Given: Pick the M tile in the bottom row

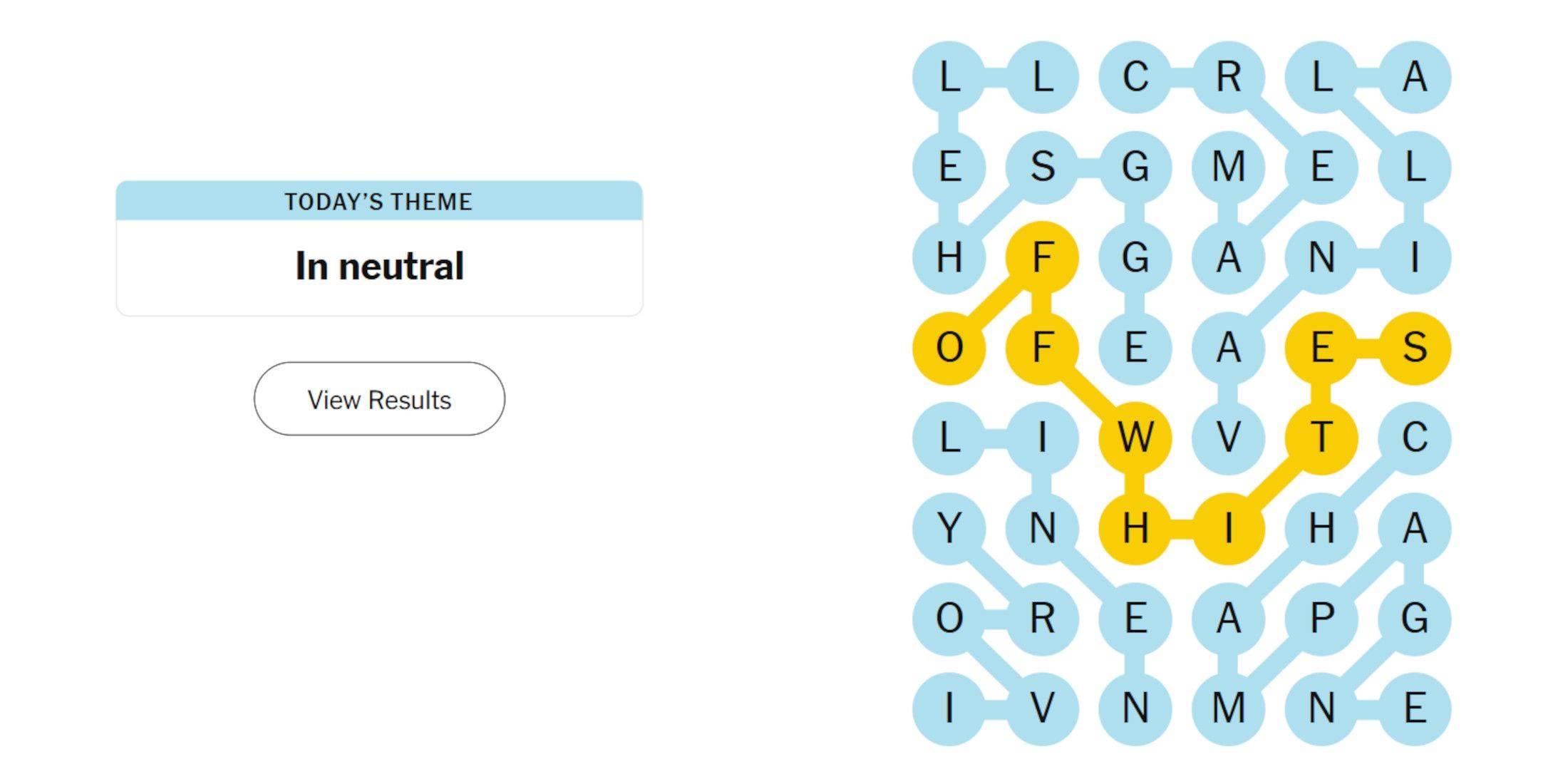Looking at the screenshot, I should tap(1228, 708).
